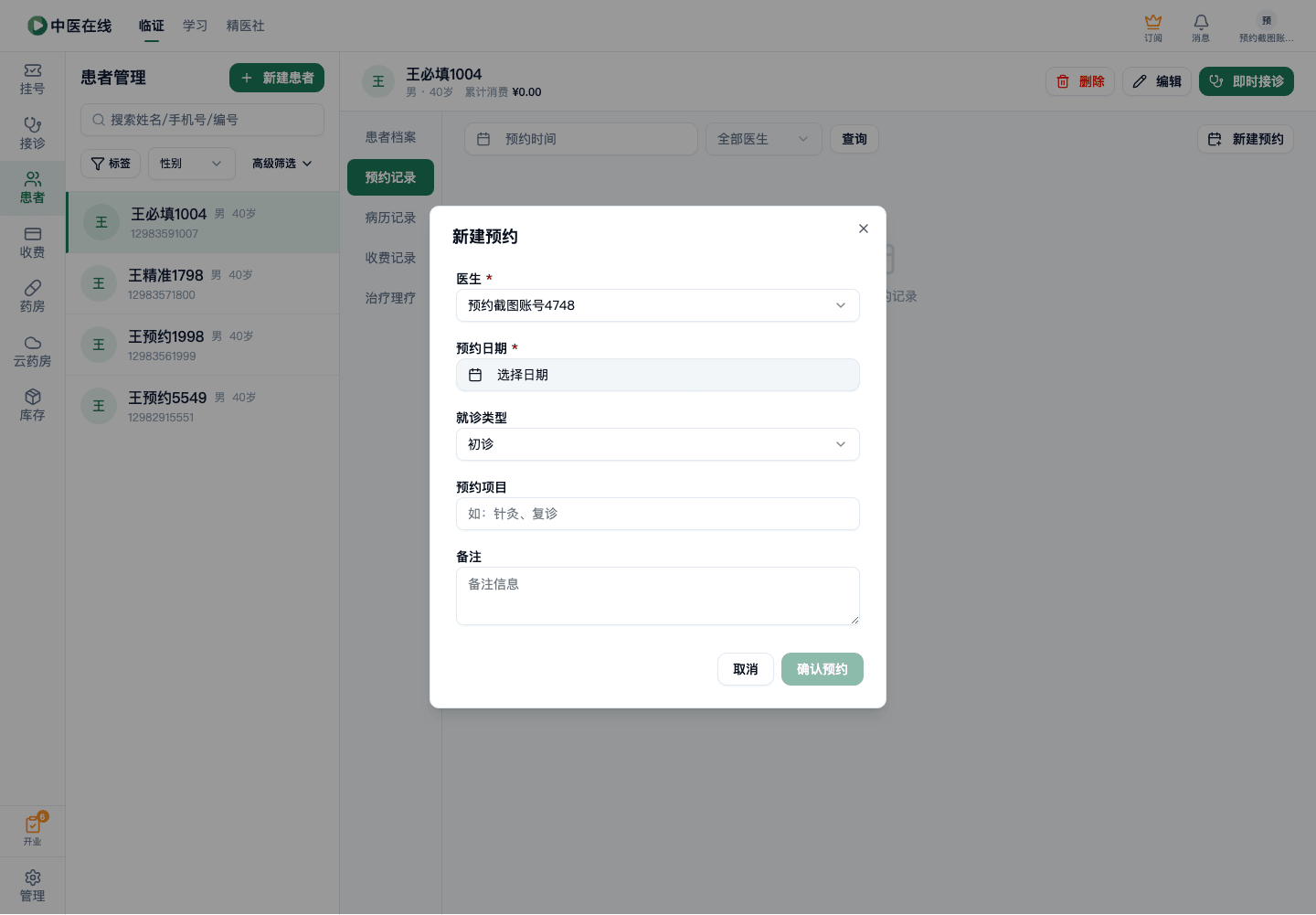1316x915 pixels.
Task: Open the 管理 settings gear icon
Action: click(x=33, y=886)
